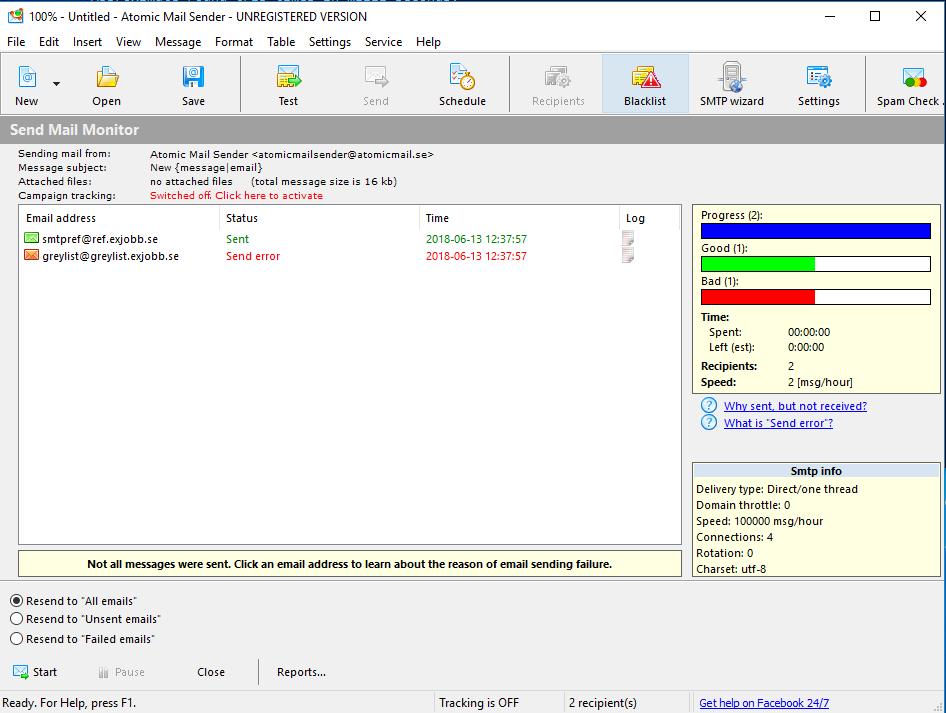Screen dimensions: 946x713
Task: Save the message with the Save icon
Action: coord(193,78)
